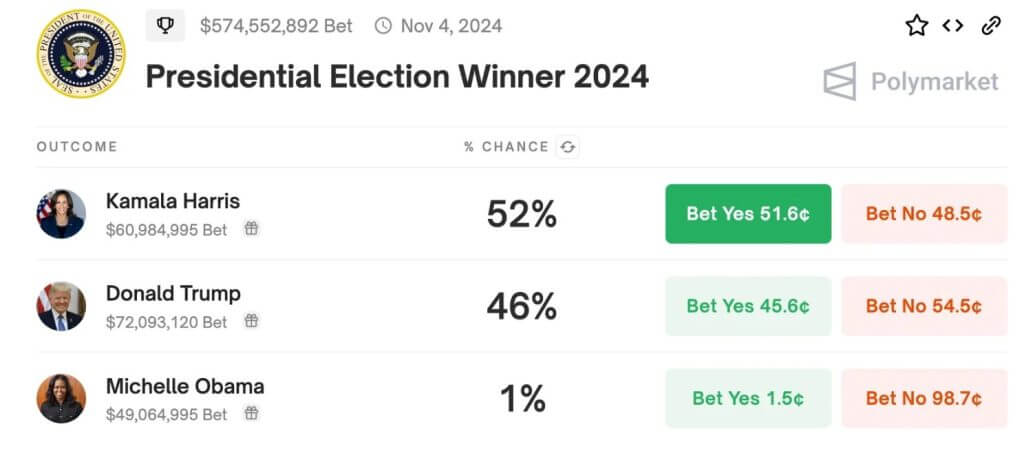This screenshot has width=1024, height=451.
Task: Bookmark market with the star icon
Action: coord(916,25)
